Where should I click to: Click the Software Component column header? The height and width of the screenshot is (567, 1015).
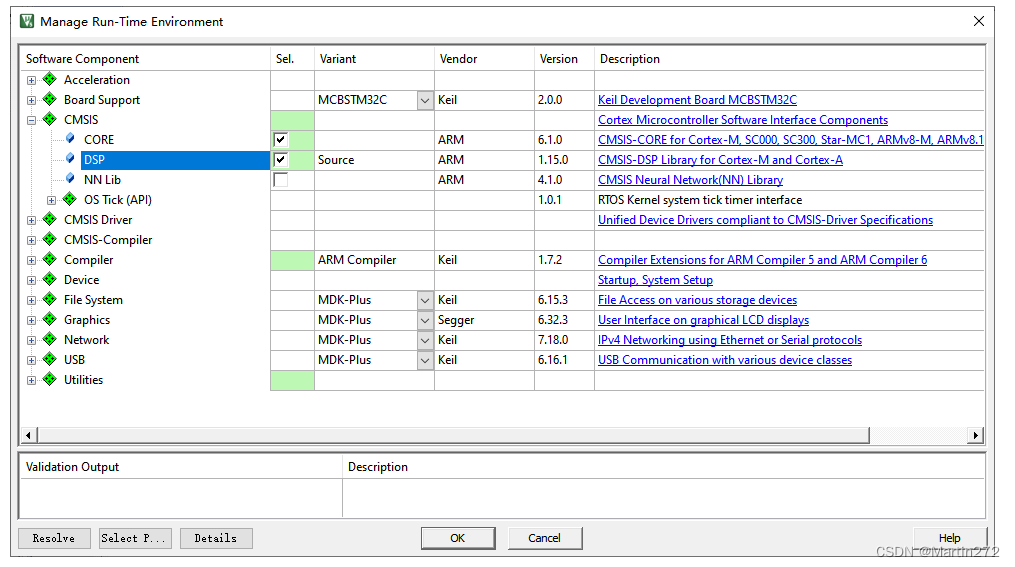click(145, 59)
